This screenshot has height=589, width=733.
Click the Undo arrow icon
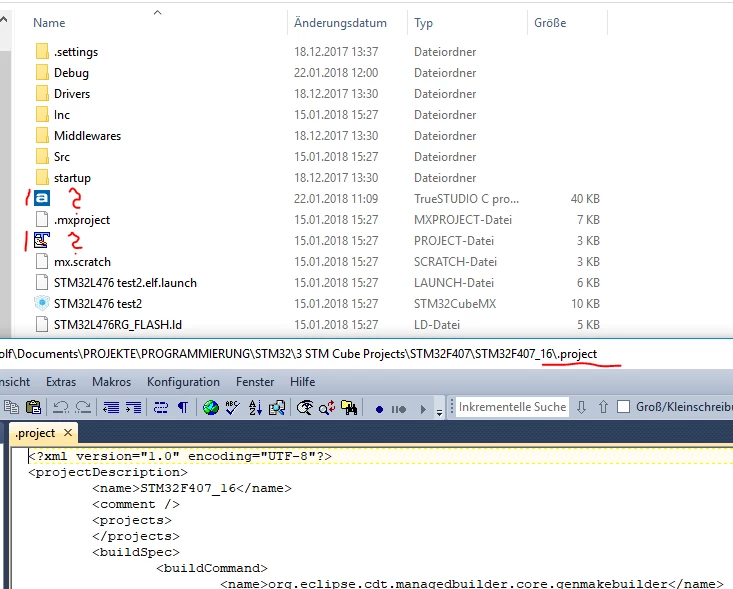click(x=61, y=408)
